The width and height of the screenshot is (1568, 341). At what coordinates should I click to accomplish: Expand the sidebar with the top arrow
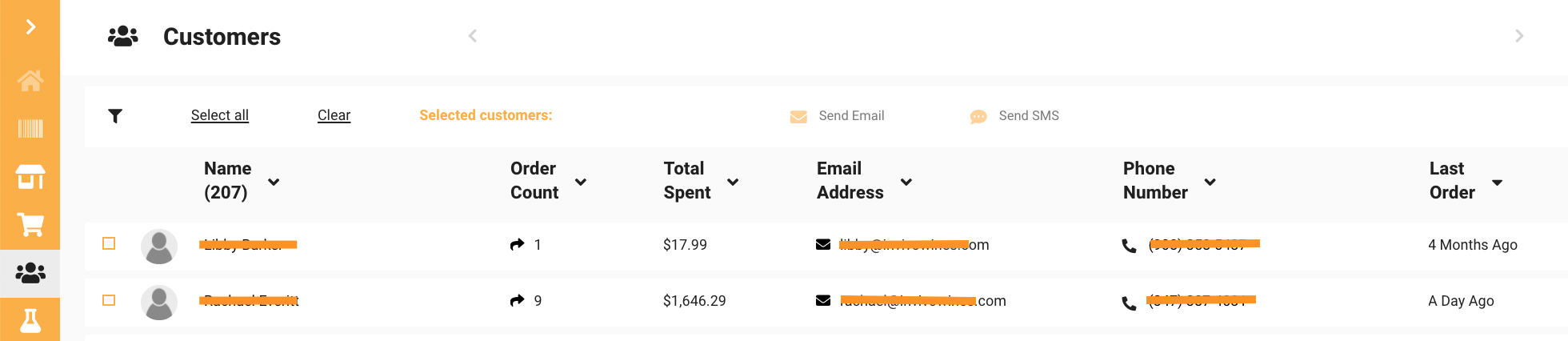[30, 27]
